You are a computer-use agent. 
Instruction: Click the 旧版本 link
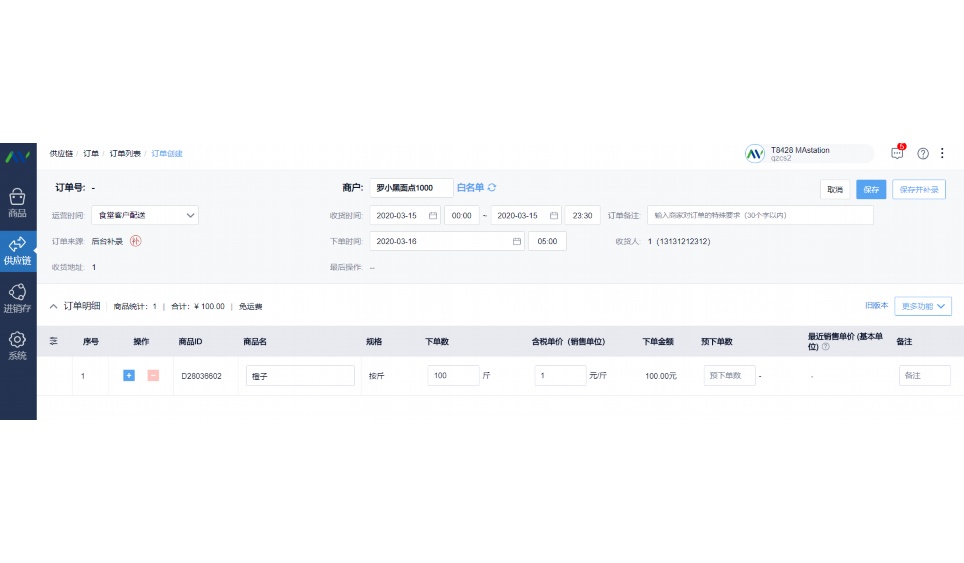click(876, 306)
